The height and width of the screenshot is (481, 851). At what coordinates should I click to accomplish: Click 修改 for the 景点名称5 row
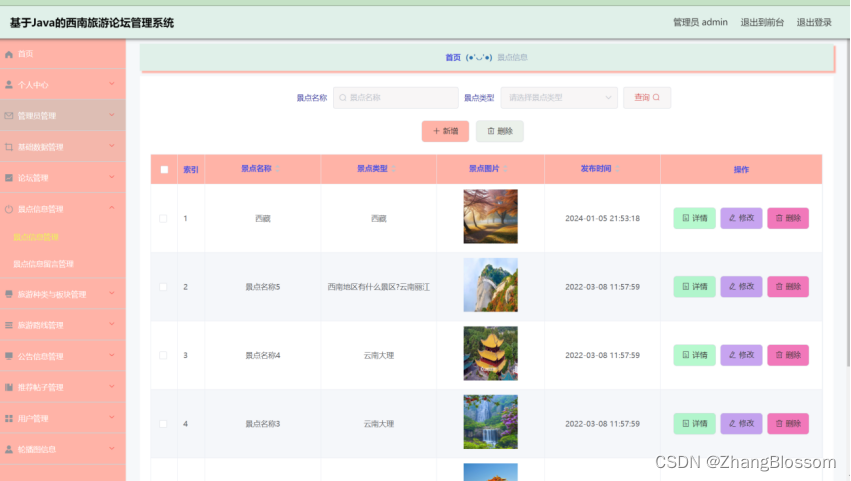click(741, 287)
